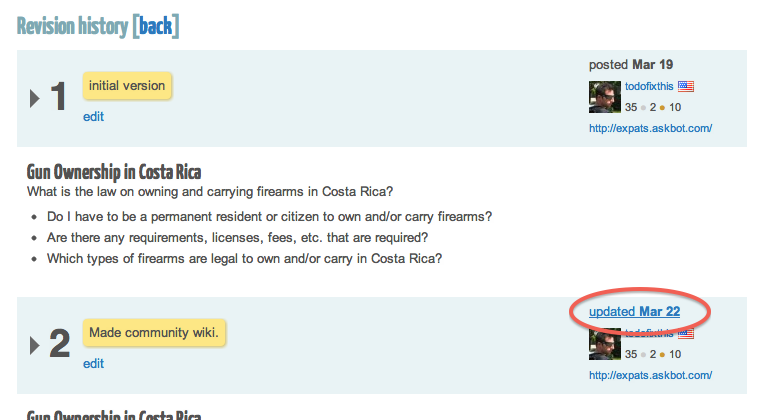The height and width of the screenshot is (420, 758).
Task: Click US flag icon in revision 2
Action: pos(685,333)
